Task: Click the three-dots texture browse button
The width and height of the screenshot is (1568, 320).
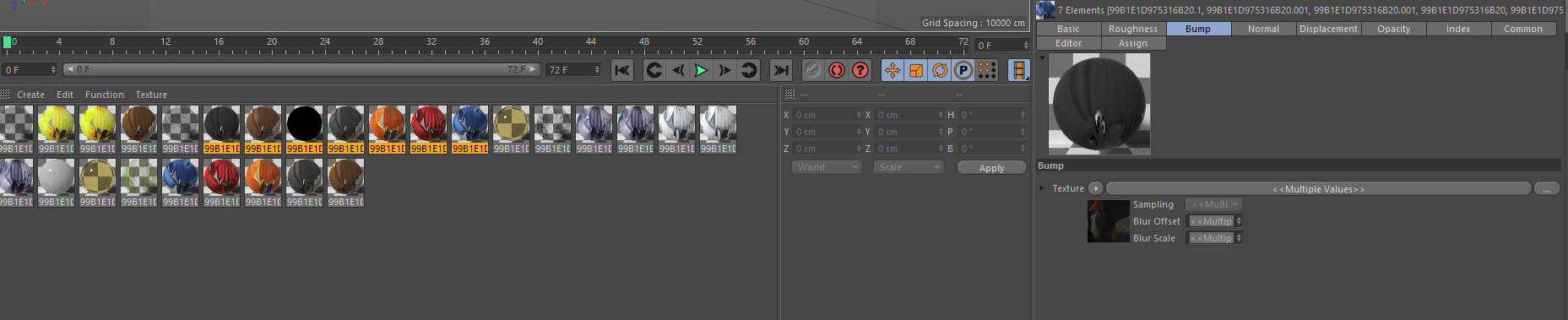Action: (1546, 189)
